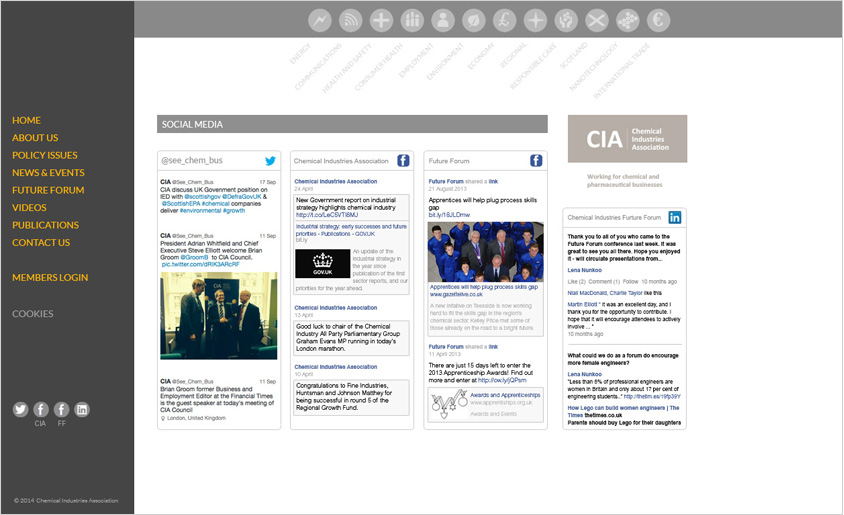Click the CIA logo banner
Viewport: 844px width, 515px height.
tap(628, 139)
